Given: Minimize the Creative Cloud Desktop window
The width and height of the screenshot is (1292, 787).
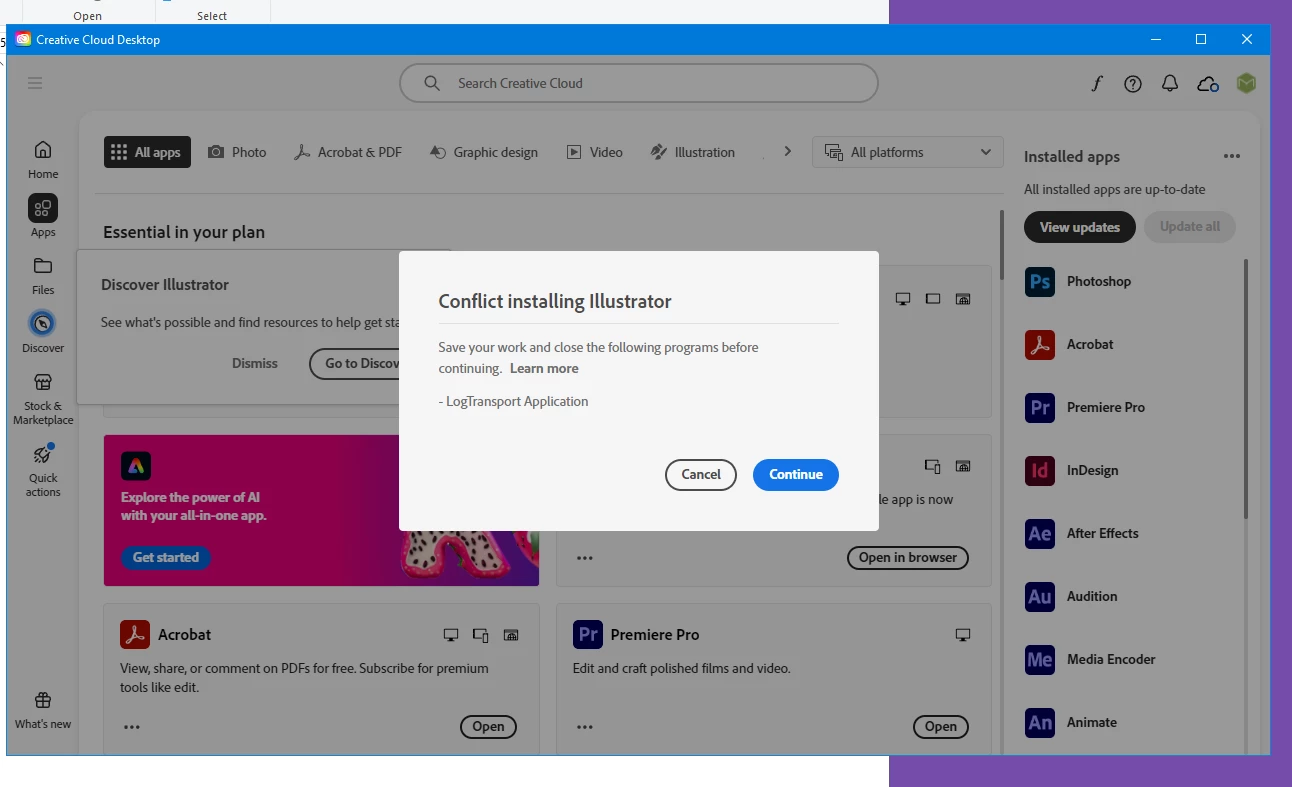Looking at the screenshot, I should [1156, 40].
